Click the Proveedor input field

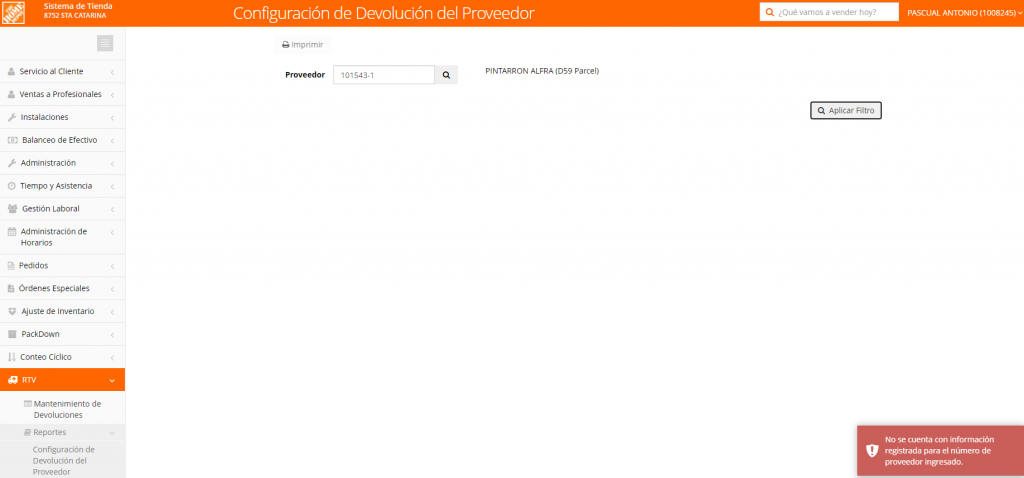(x=384, y=75)
